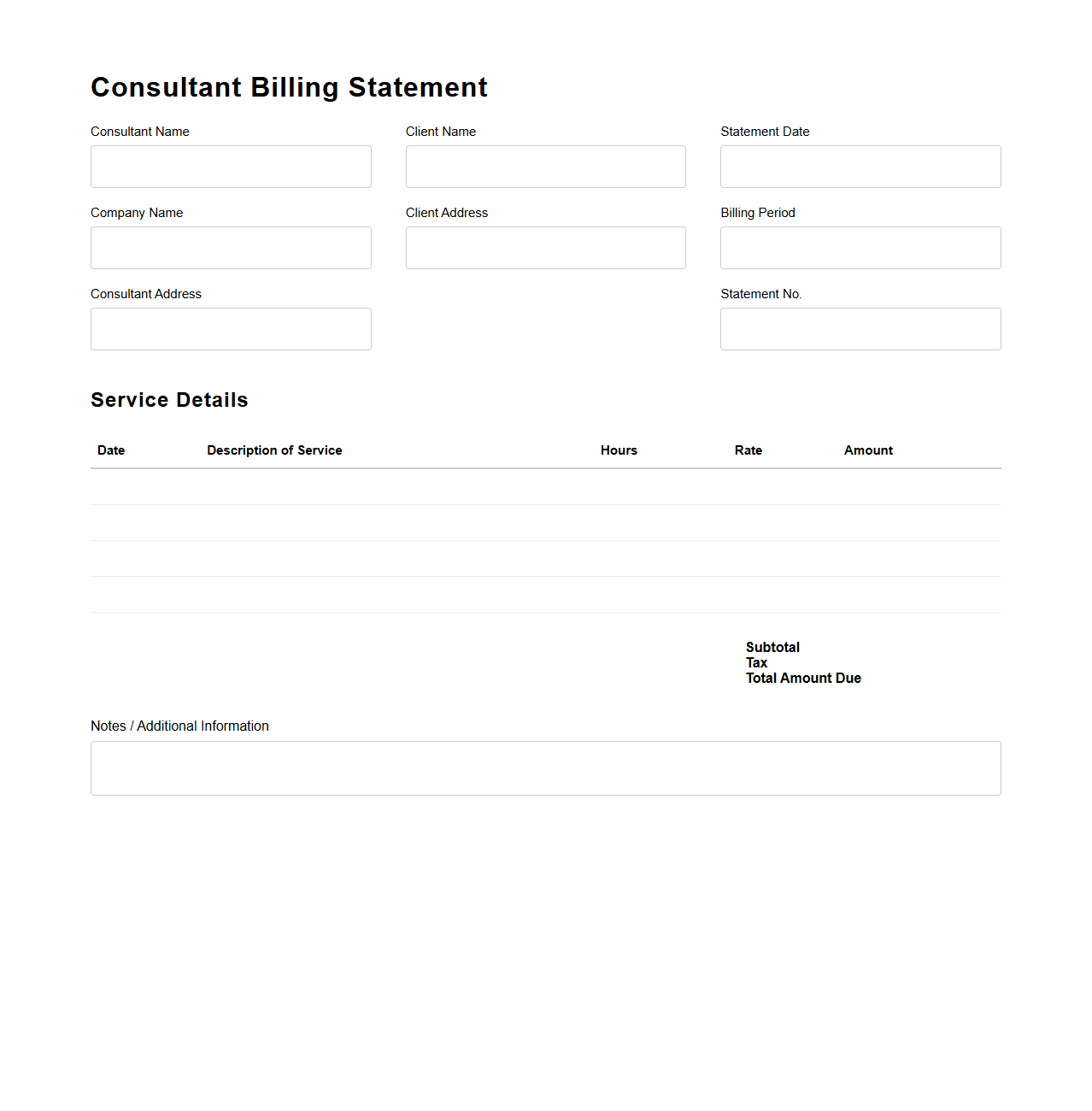The image size is (1092, 1111).
Task: Click the Hours column header
Action: click(x=619, y=450)
